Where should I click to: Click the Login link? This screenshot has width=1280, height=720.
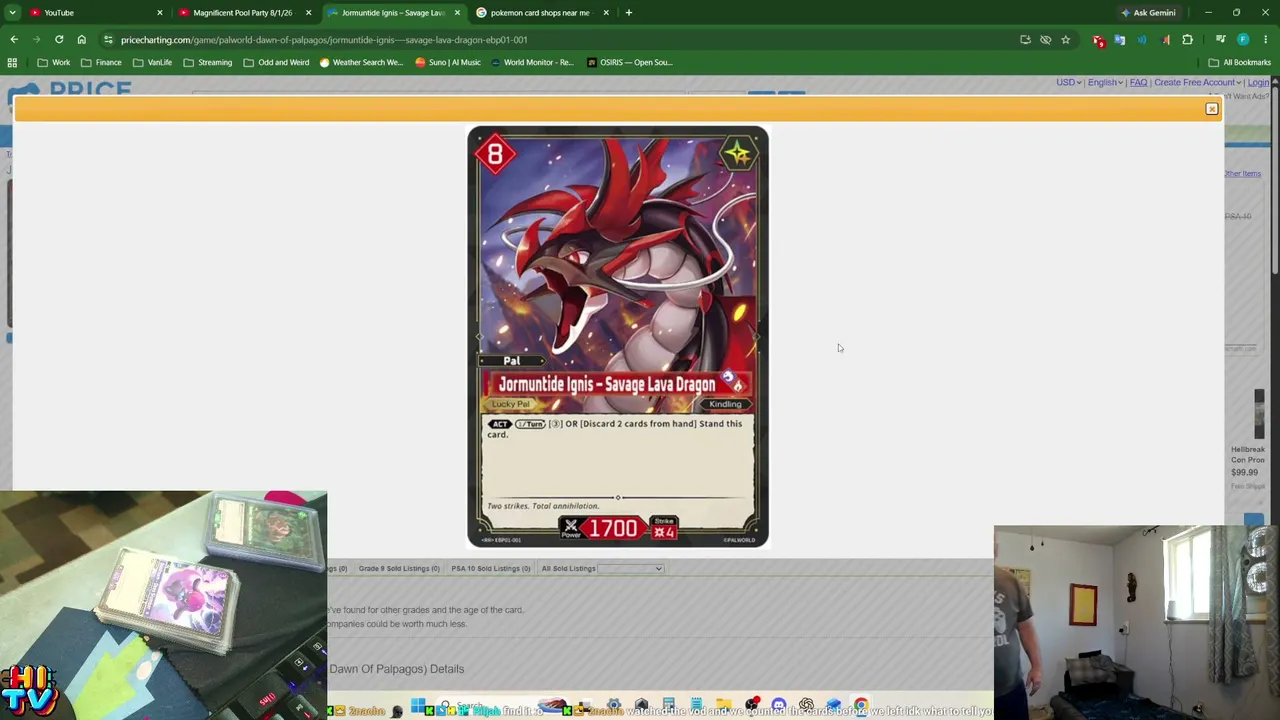point(1258,83)
